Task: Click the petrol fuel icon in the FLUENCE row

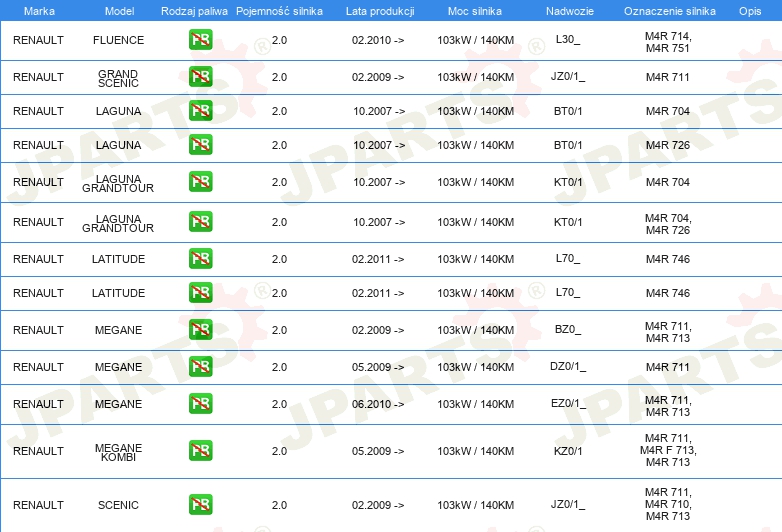Action: click(200, 39)
